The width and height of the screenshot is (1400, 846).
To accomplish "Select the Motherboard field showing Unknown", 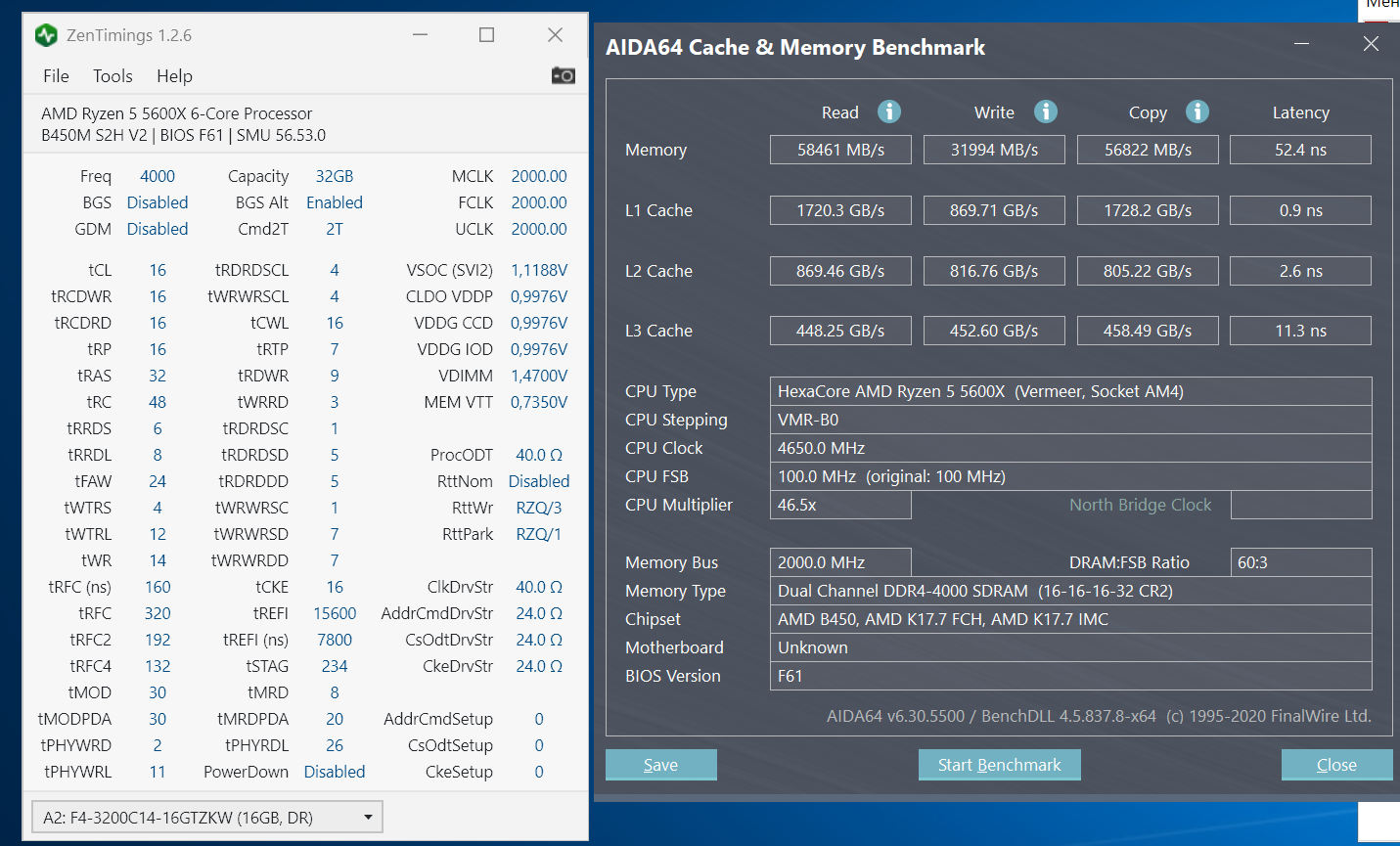I will (1070, 647).
